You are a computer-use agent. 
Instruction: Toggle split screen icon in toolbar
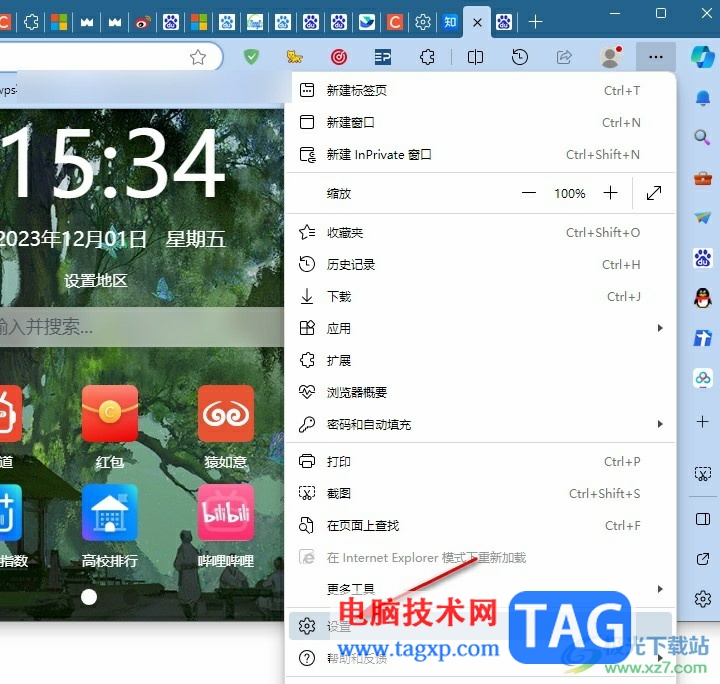pyautogui.click(x=475, y=57)
